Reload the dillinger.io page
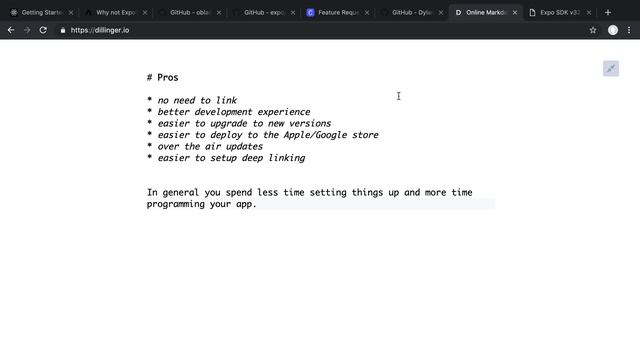 43,30
